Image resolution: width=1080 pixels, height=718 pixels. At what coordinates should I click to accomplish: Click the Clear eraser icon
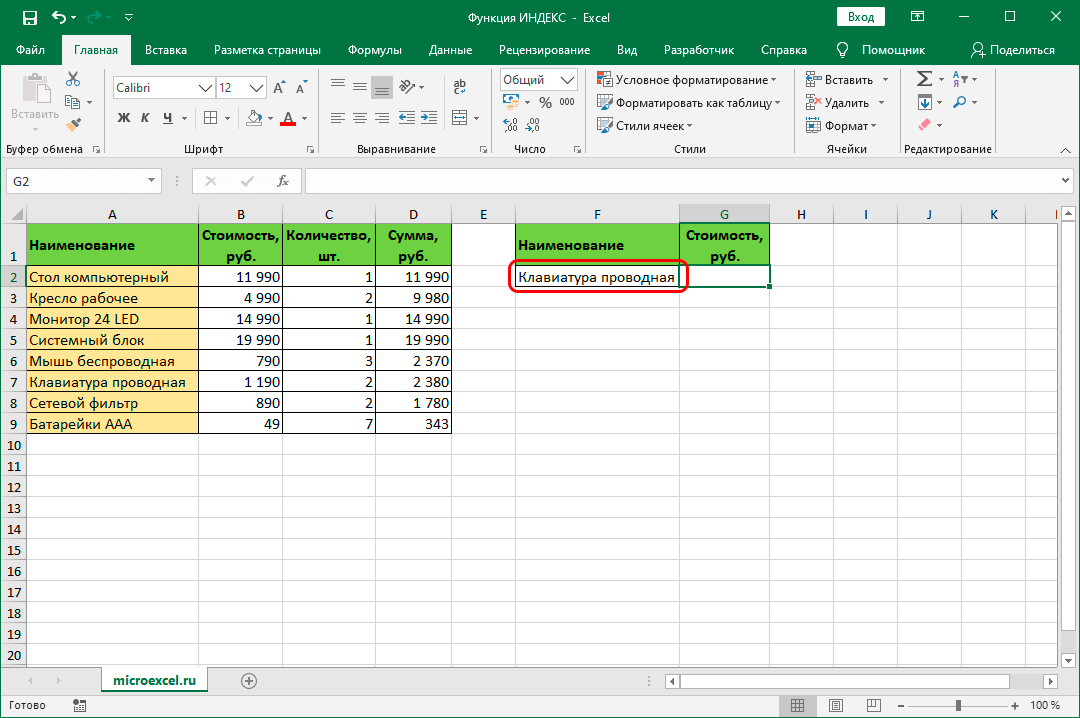(x=924, y=125)
